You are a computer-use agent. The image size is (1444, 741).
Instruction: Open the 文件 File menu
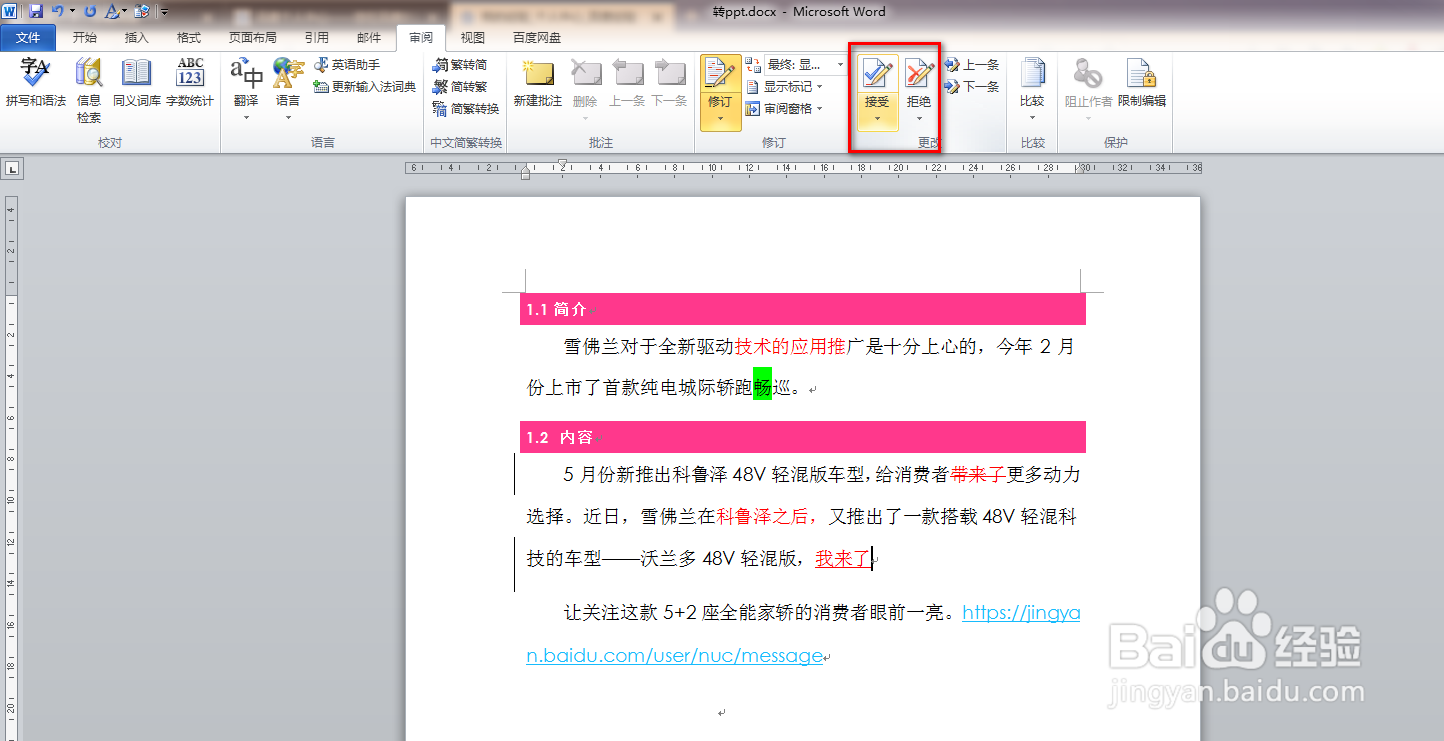28,37
